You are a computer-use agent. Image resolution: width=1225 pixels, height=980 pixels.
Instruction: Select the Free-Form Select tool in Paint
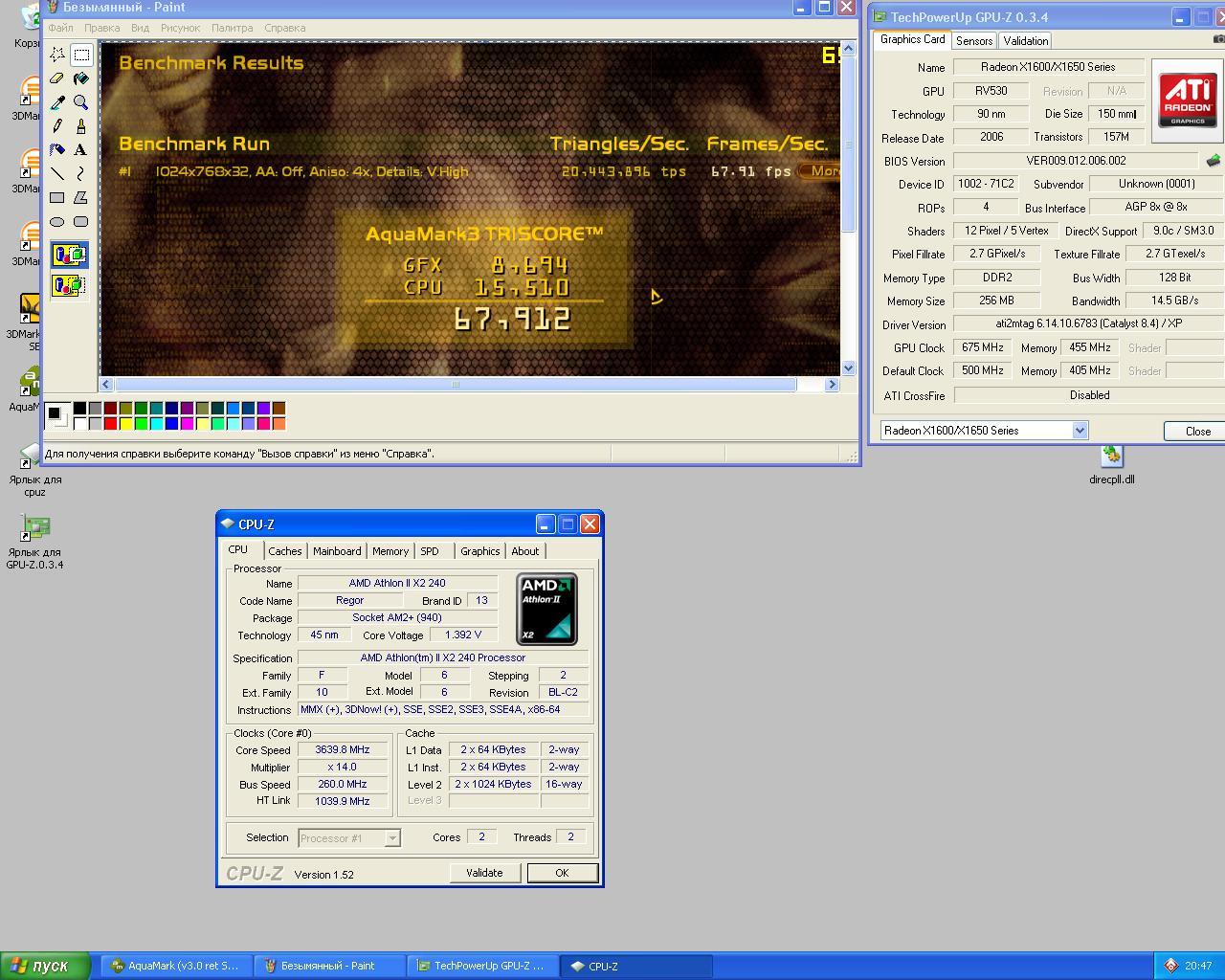[57, 55]
